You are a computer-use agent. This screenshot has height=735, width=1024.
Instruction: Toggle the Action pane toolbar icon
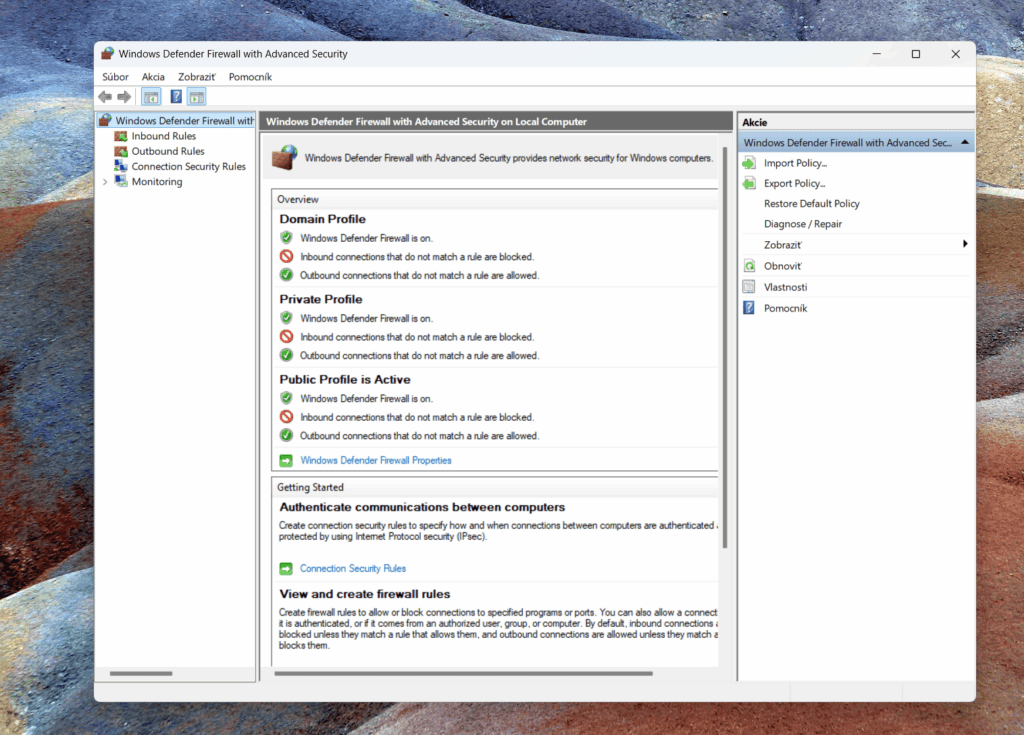197,97
